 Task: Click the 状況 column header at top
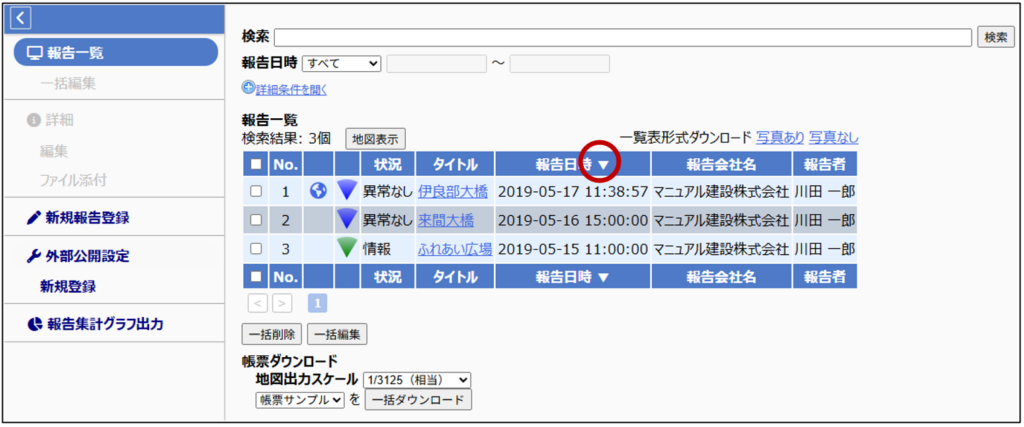(x=387, y=165)
